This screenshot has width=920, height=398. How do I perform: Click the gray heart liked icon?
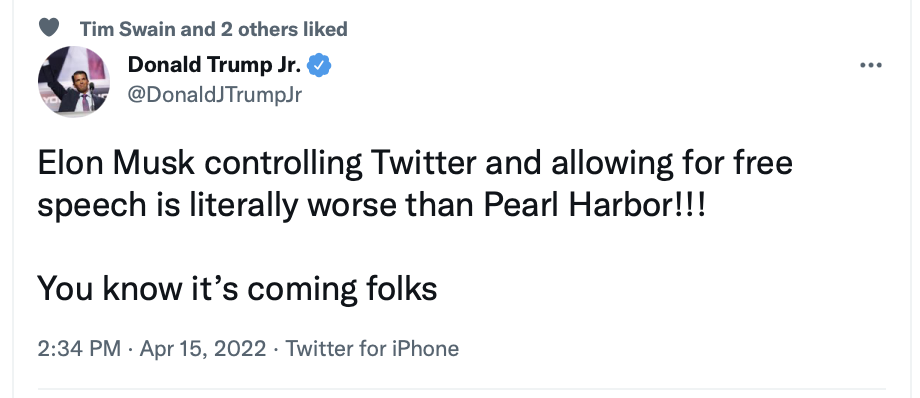(x=49, y=28)
